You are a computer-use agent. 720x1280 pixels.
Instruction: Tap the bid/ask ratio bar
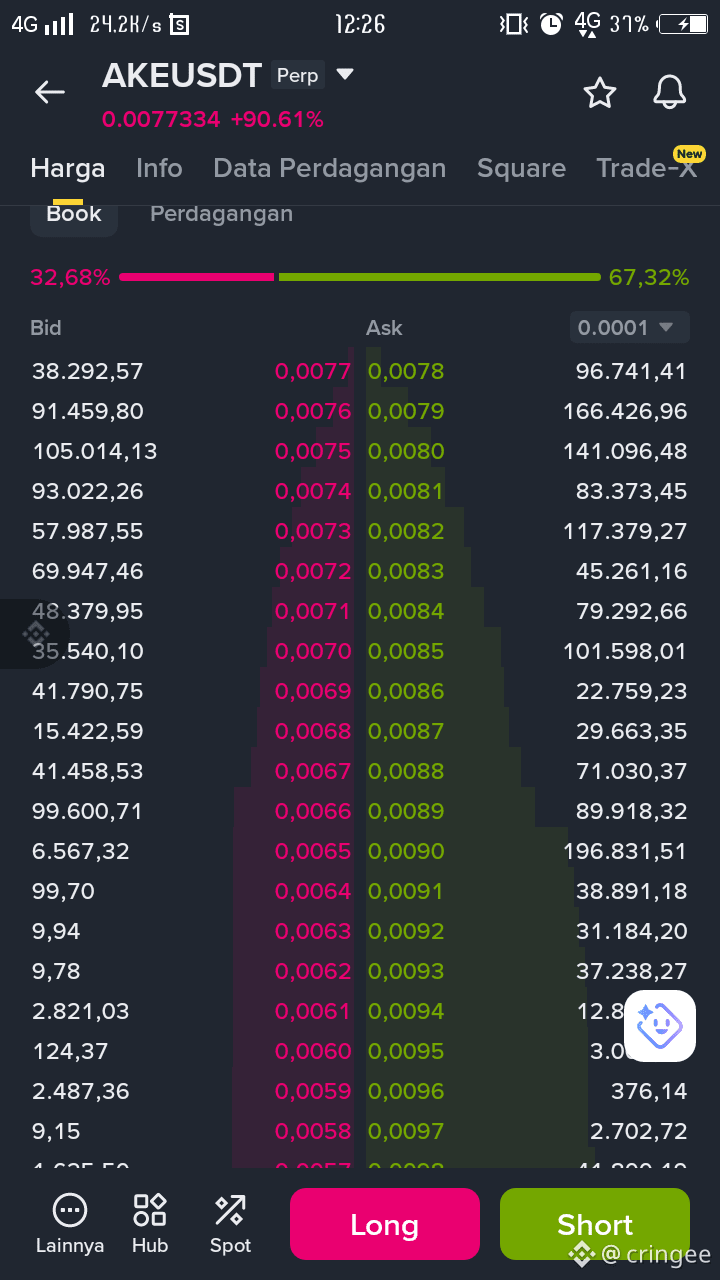point(360,277)
